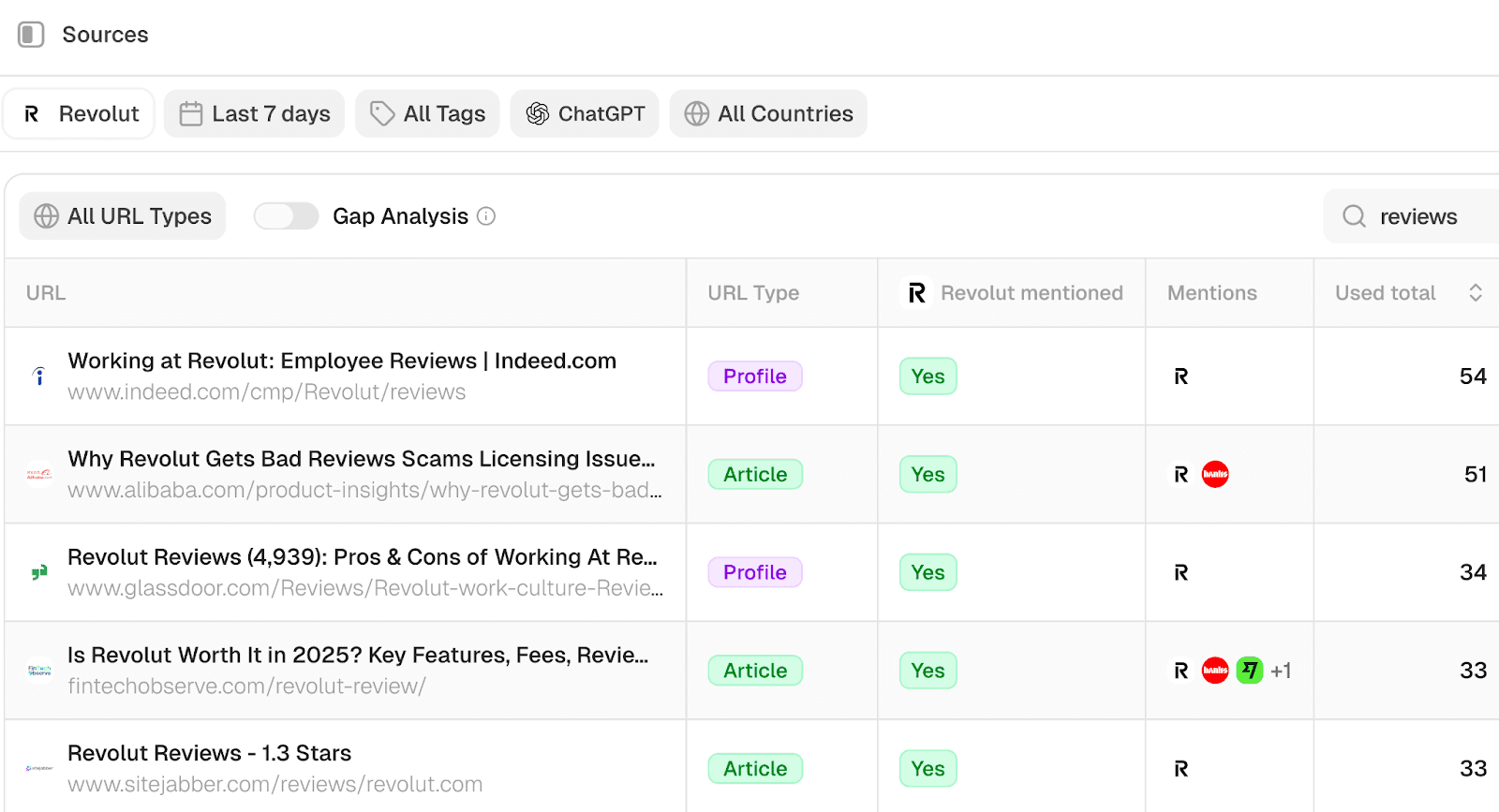Viewport: 1499px width, 812px height.
Task: Click the Revolut mention icon in Alibaba row
Action: pos(1181,475)
